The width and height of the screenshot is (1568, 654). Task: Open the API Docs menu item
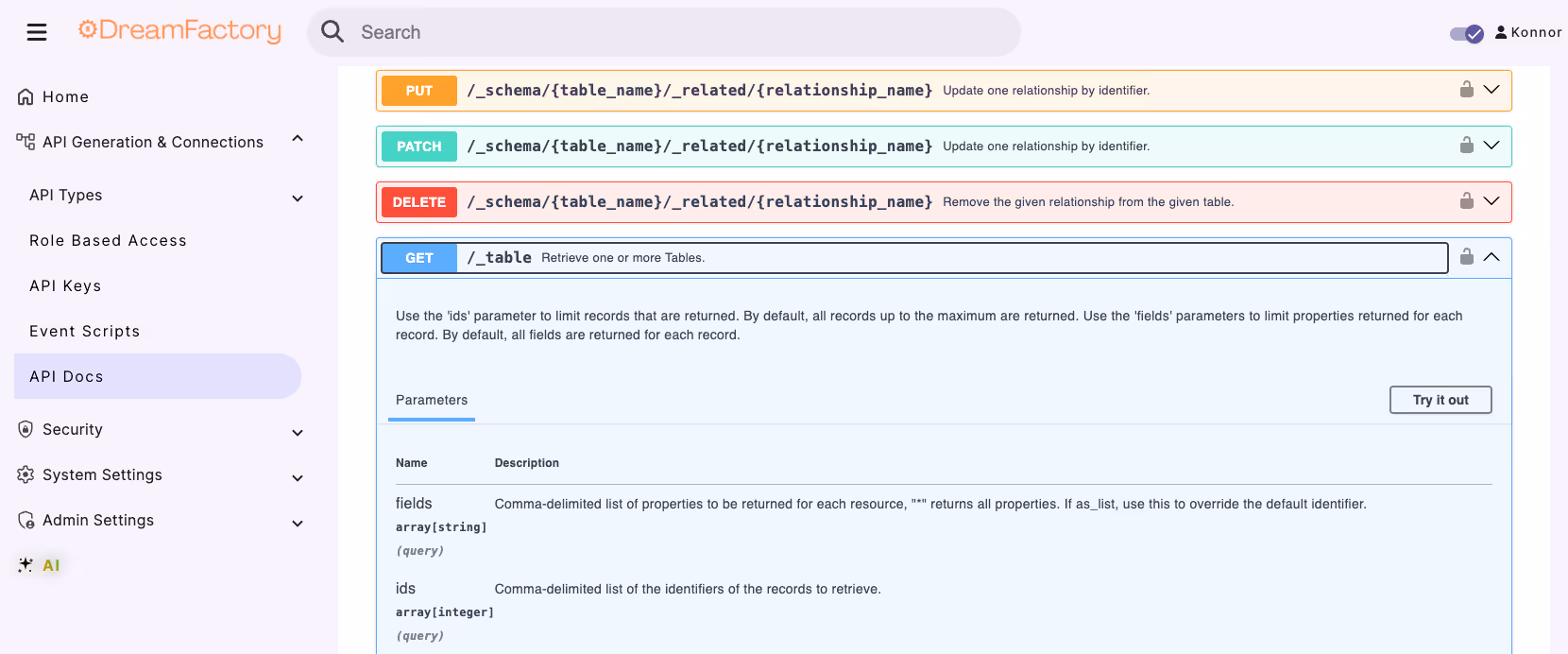tap(158, 376)
